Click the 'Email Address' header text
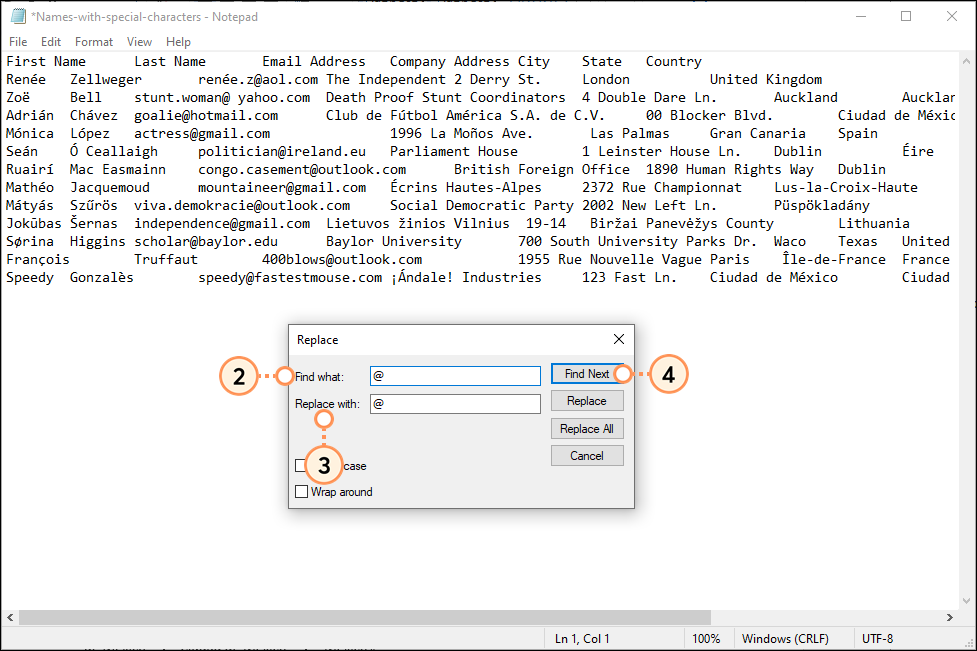 (x=313, y=62)
